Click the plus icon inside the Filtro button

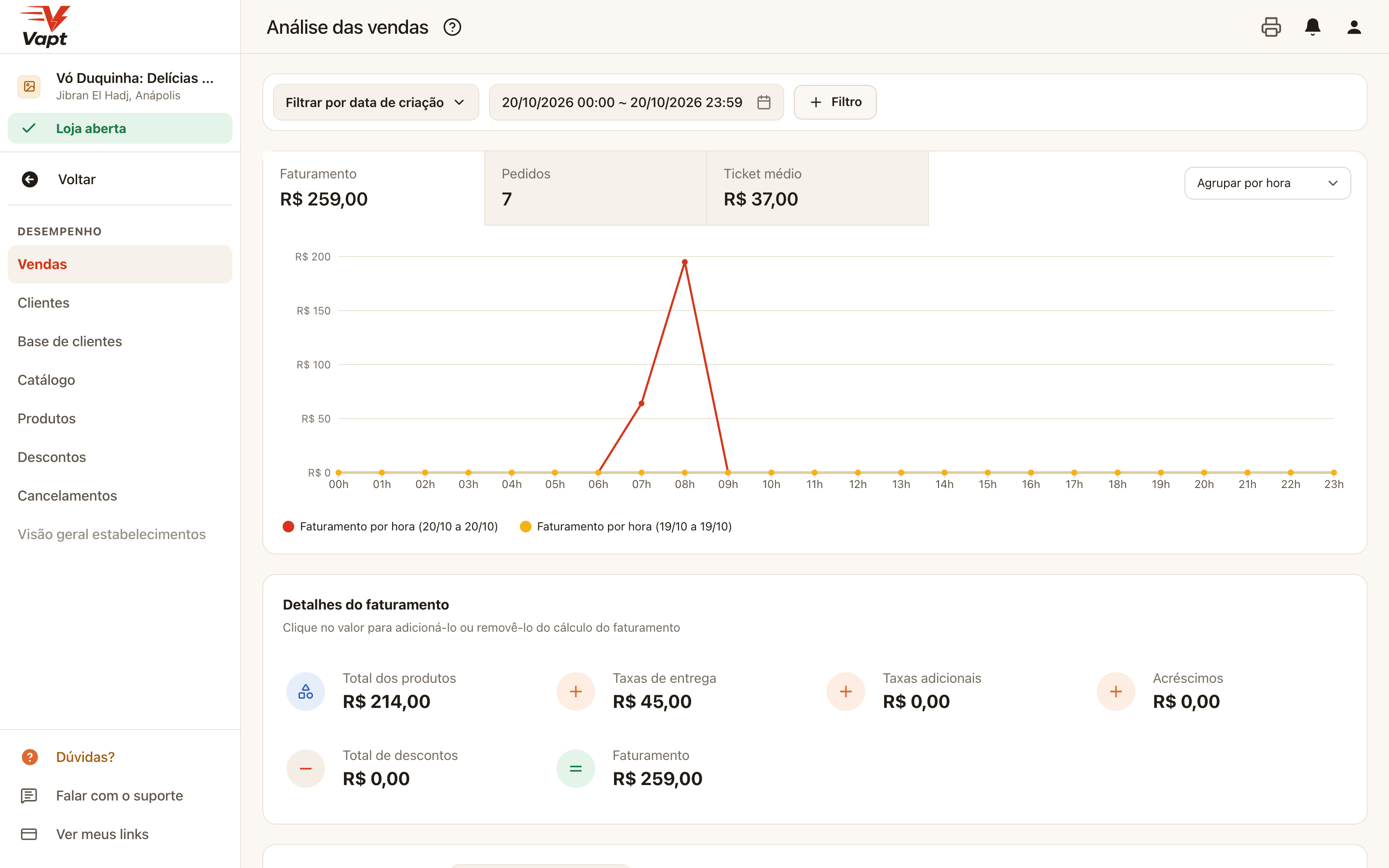click(816, 102)
